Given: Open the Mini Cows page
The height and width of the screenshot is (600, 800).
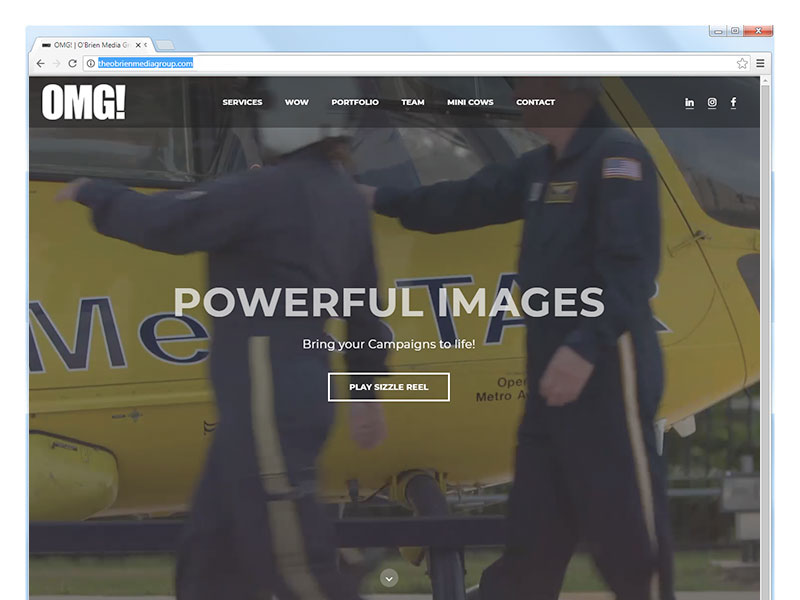Looking at the screenshot, I should click(470, 102).
